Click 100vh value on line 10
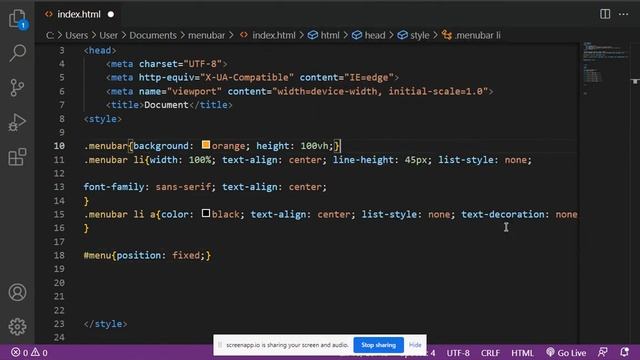 (x=314, y=146)
